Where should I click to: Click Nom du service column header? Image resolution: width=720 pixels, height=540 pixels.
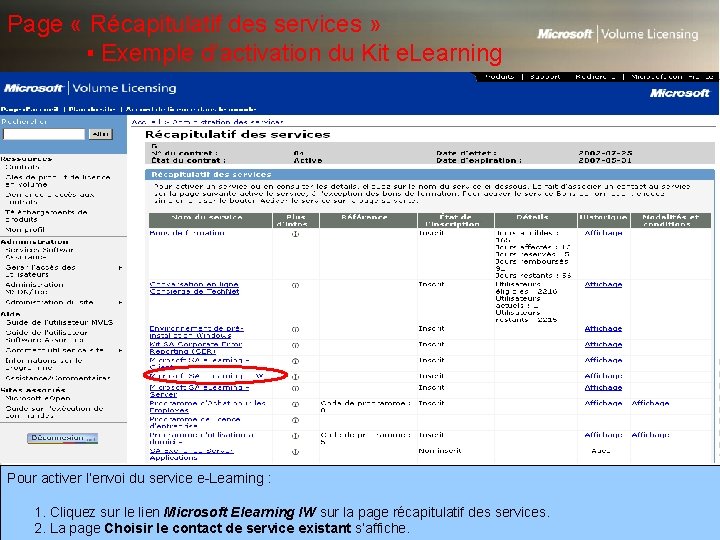pos(210,220)
